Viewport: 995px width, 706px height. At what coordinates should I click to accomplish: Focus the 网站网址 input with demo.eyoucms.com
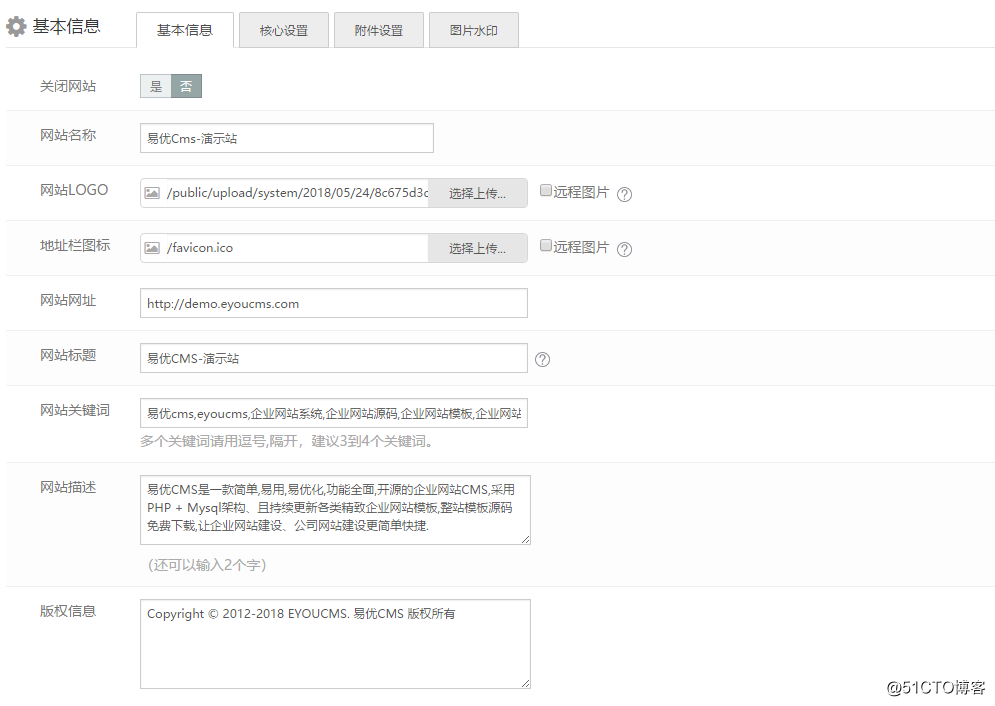334,303
